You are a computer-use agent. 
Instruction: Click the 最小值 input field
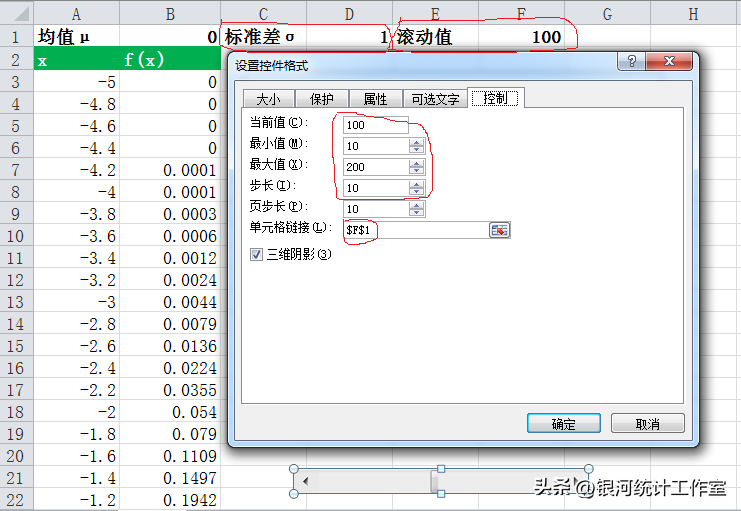(376, 146)
